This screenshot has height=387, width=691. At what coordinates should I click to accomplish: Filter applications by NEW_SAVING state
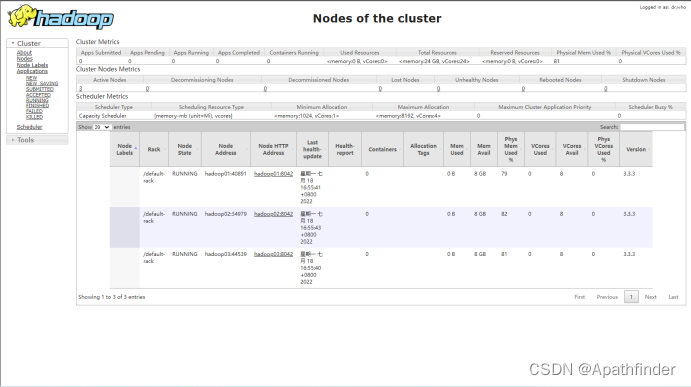(42, 83)
